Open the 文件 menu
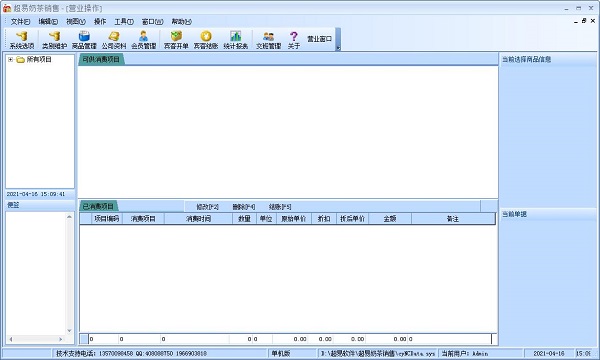 [x=20, y=21]
